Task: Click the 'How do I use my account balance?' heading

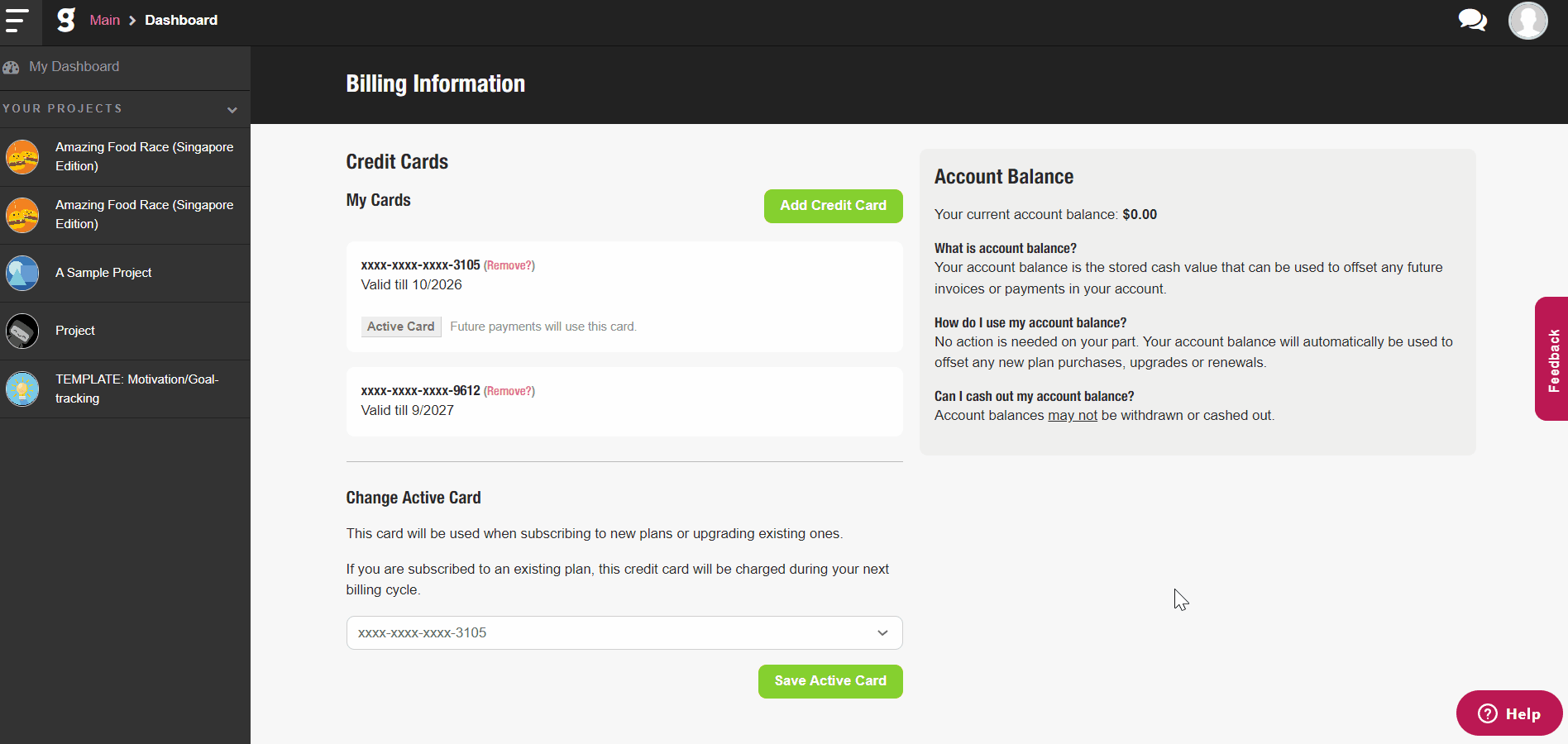Action: point(1030,322)
